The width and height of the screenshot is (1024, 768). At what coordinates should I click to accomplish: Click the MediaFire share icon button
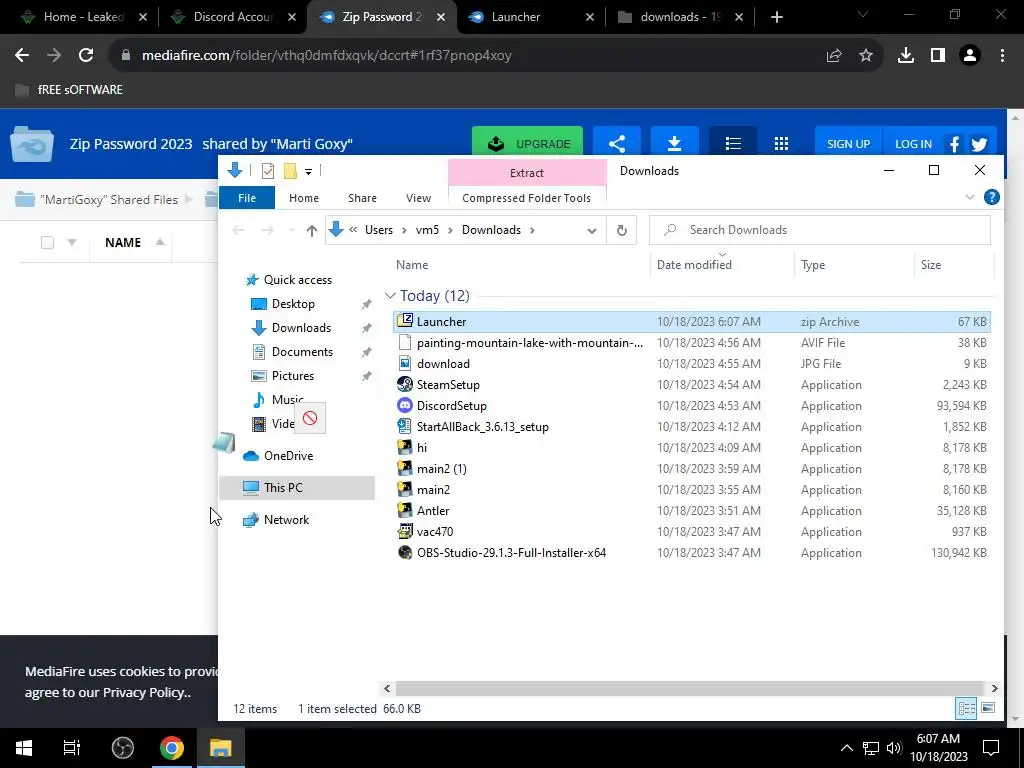616,144
